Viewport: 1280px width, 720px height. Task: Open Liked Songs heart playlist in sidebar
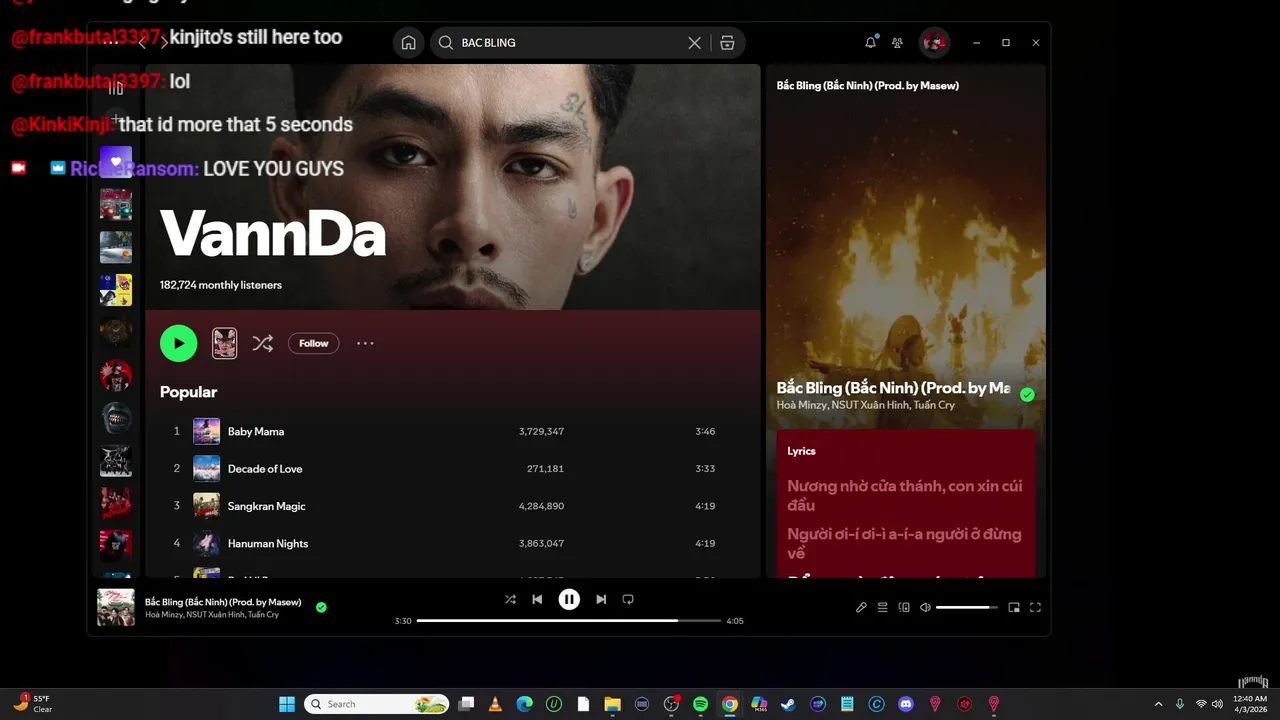pyautogui.click(x=116, y=162)
